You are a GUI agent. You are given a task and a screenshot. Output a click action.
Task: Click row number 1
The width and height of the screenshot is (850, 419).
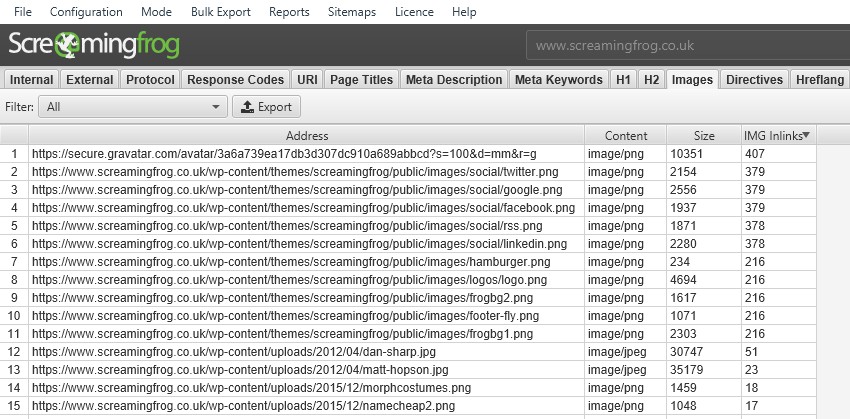15,154
